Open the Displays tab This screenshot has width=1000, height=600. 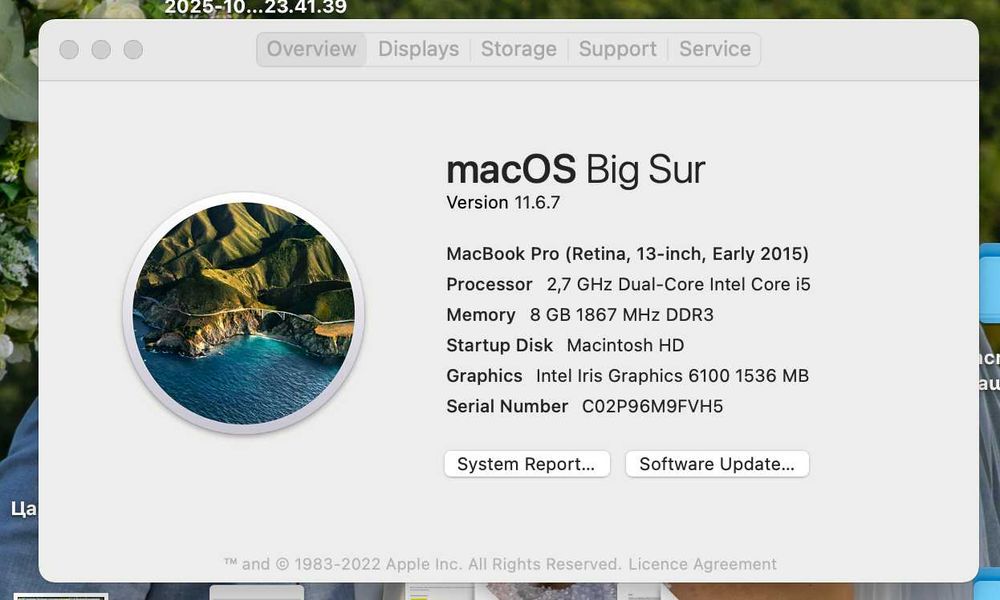click(x=418, y=49)
